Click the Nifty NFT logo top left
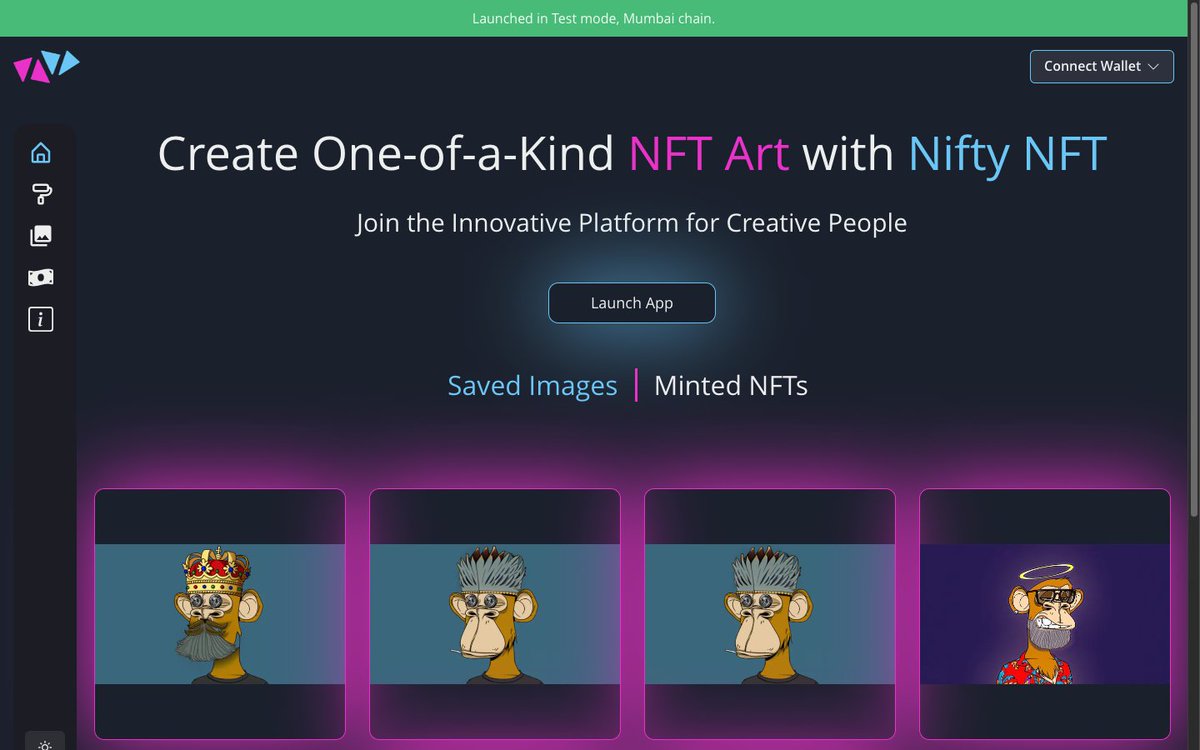1200x750 pixels. tap(46, 66)
